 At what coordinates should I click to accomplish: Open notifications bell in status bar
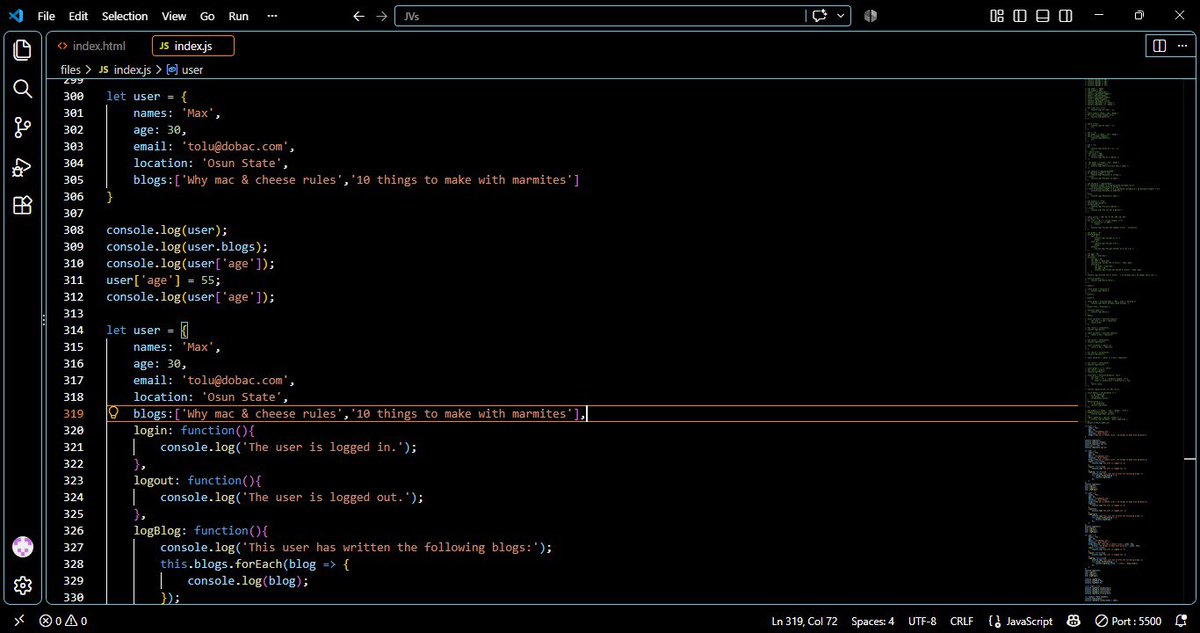tap(1181, 621)
